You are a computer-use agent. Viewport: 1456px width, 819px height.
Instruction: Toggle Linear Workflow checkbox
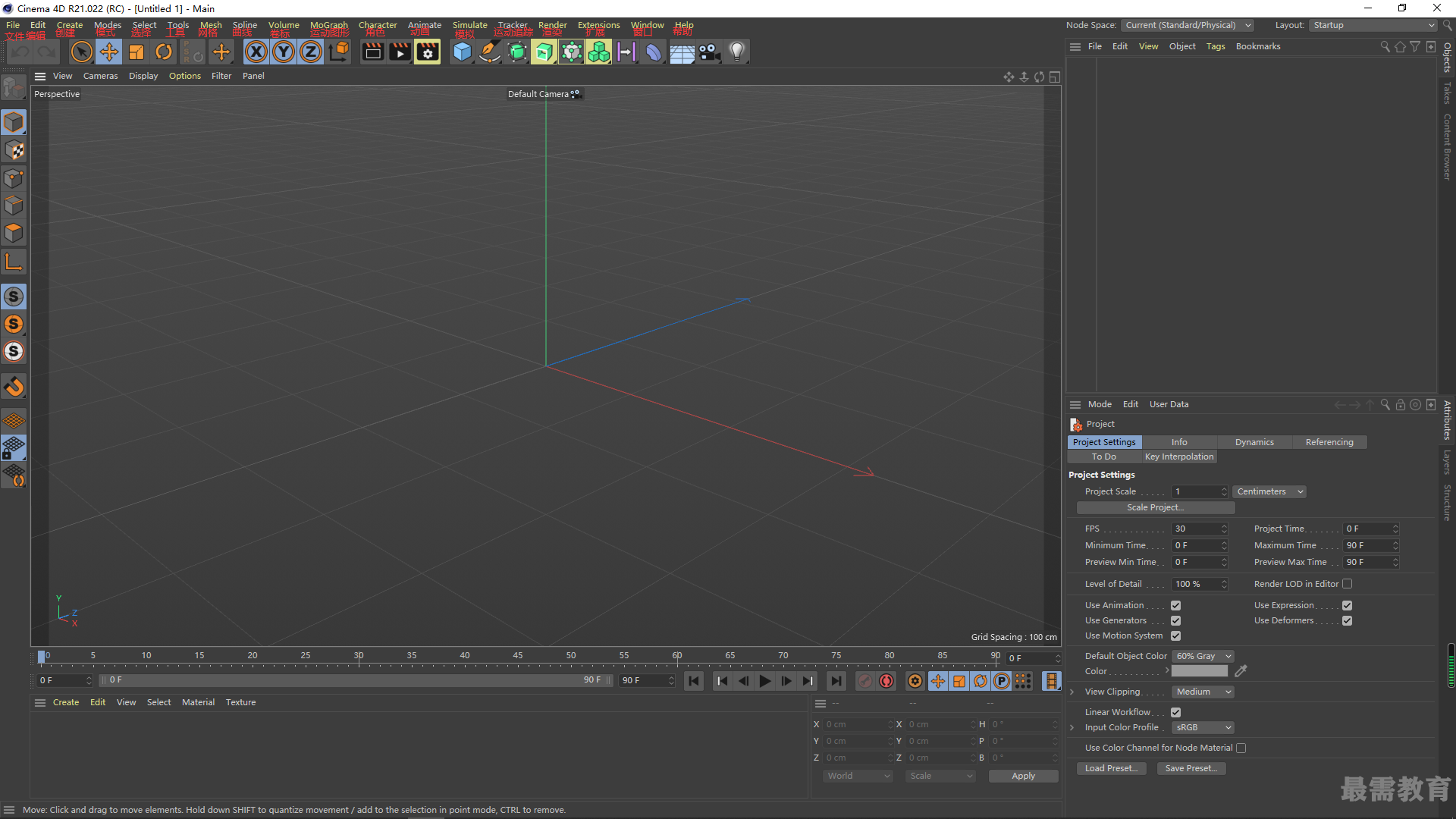[1175, 712]
